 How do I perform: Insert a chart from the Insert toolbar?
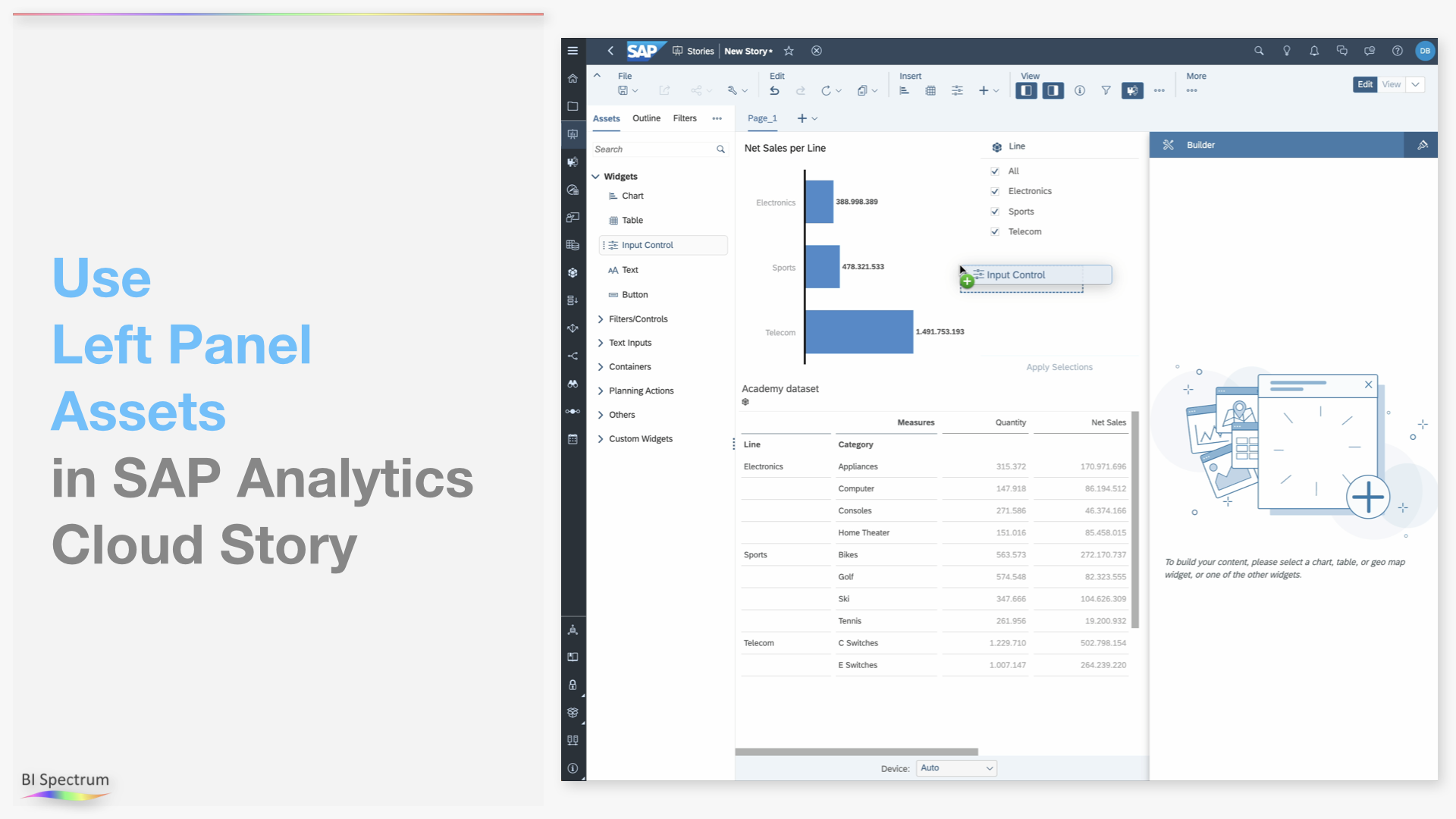pos(904,91)
